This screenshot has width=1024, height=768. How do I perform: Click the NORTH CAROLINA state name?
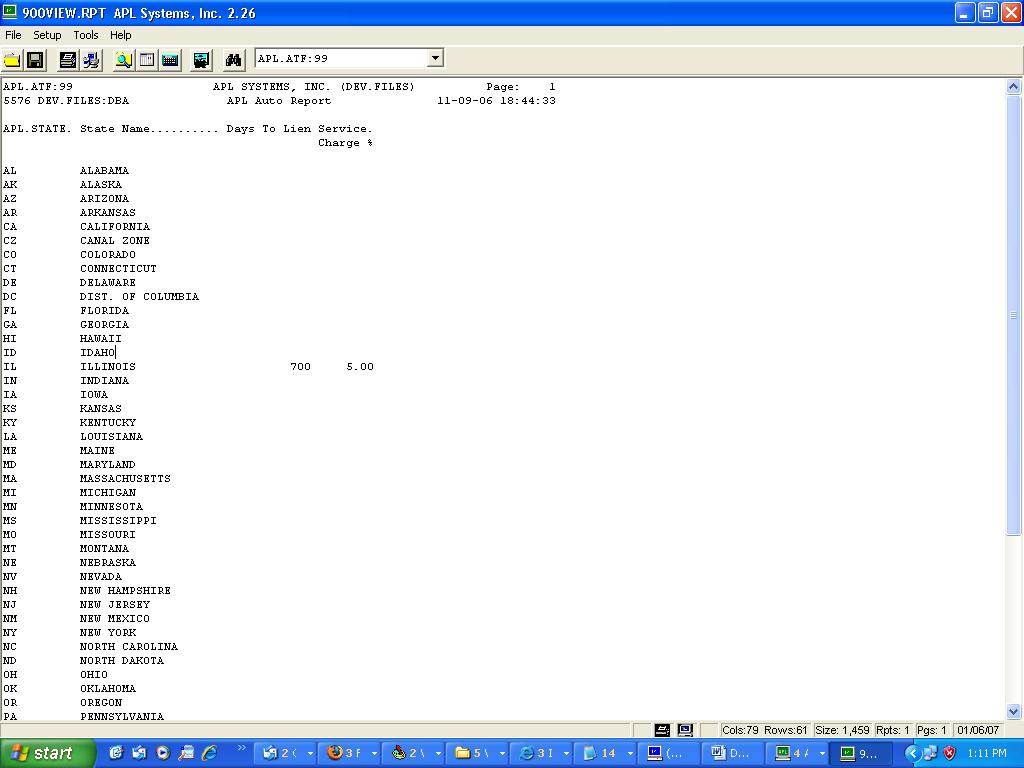129,647
